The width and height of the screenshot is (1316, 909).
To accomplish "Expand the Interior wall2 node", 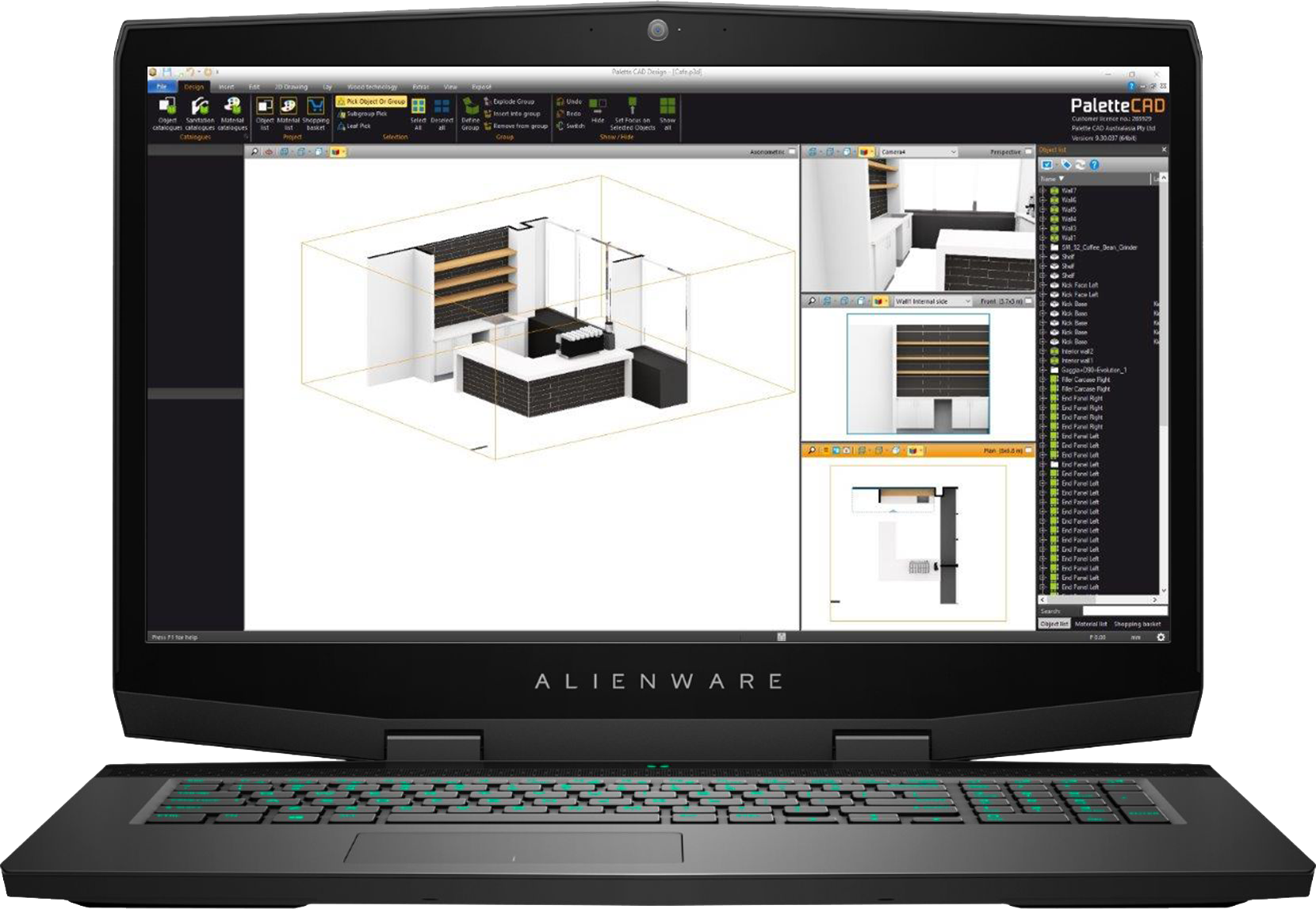I will 1042,351.
